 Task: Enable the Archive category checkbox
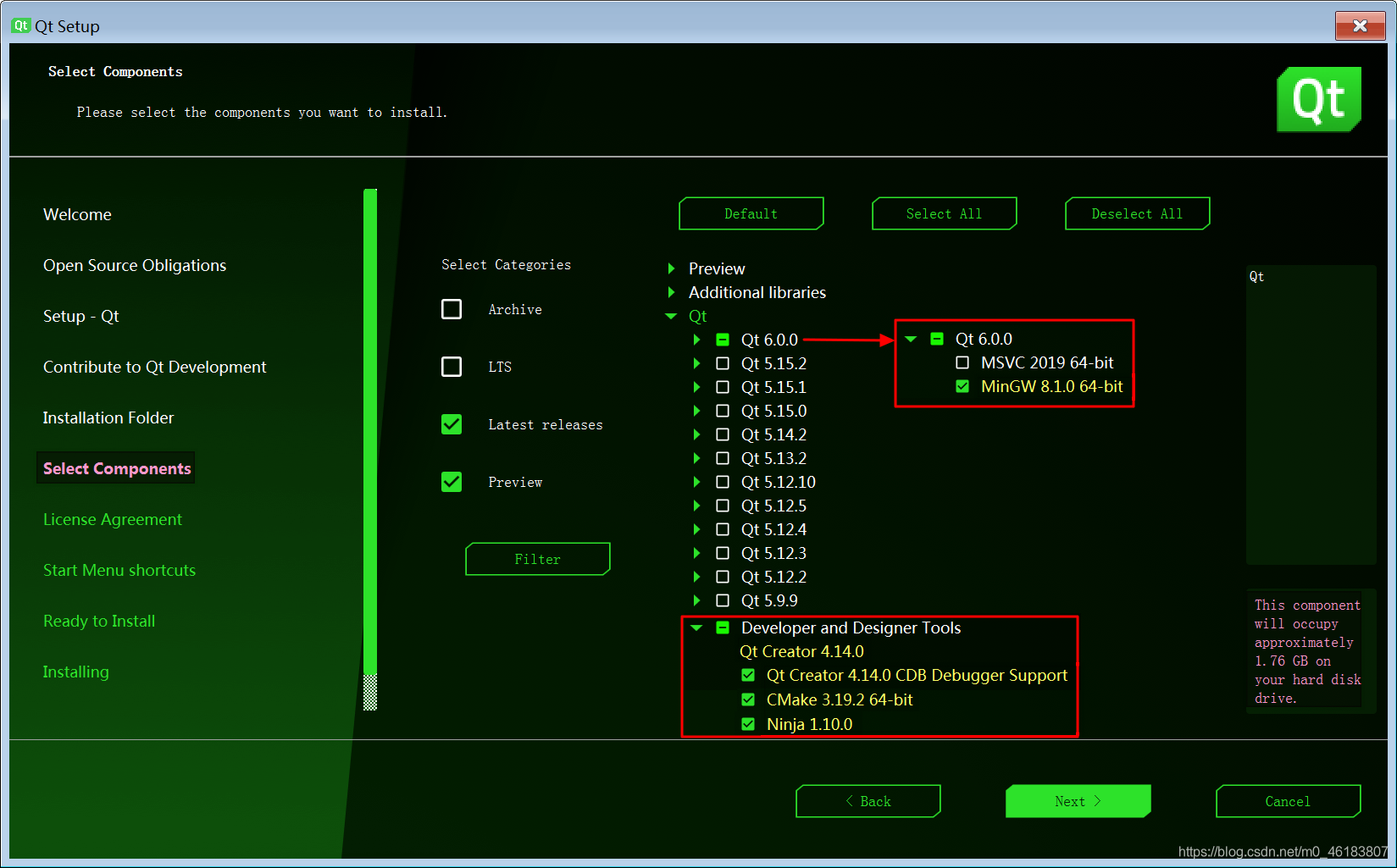452,309
